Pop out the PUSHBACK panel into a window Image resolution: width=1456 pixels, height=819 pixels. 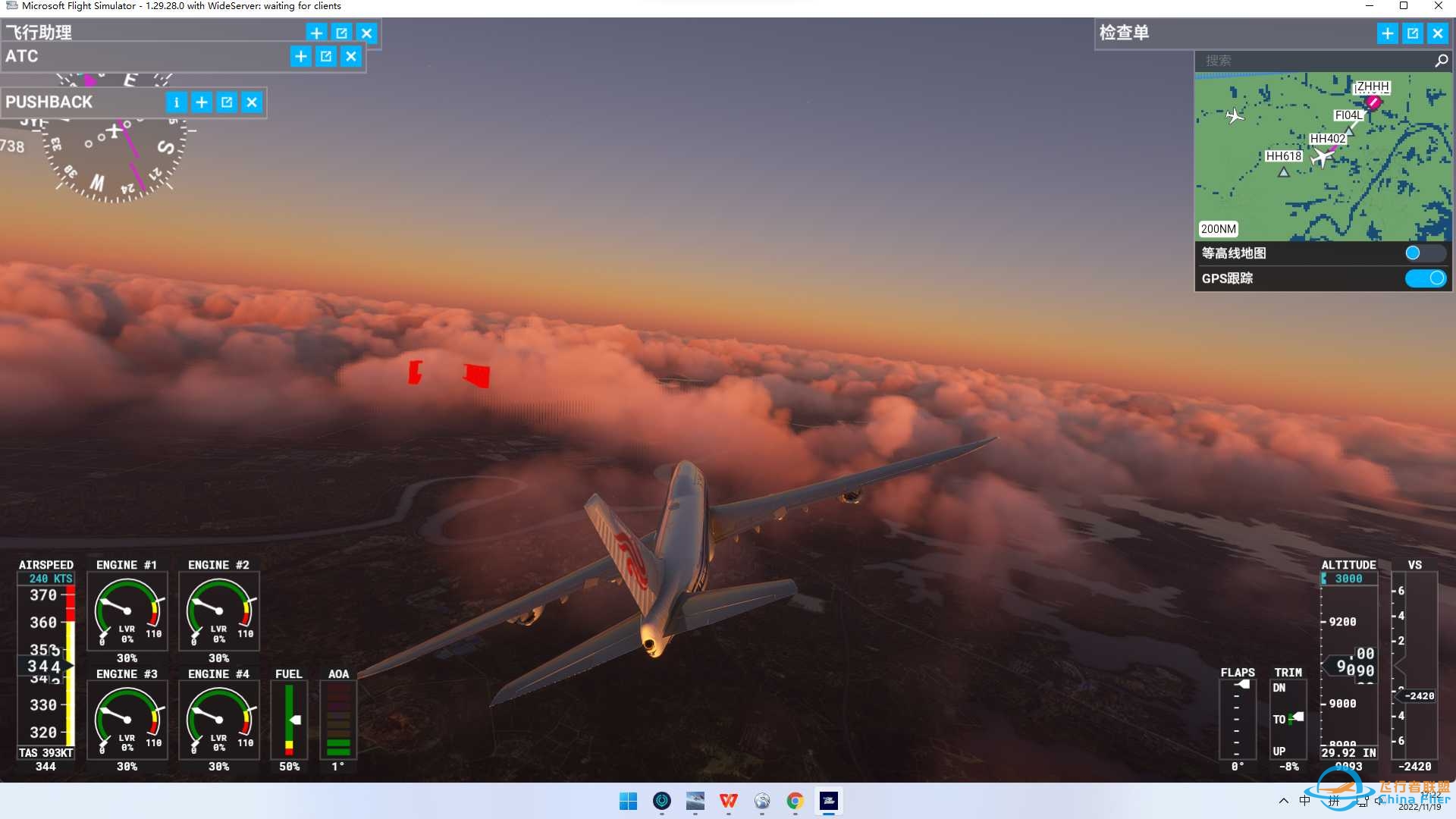click(227, 102)
